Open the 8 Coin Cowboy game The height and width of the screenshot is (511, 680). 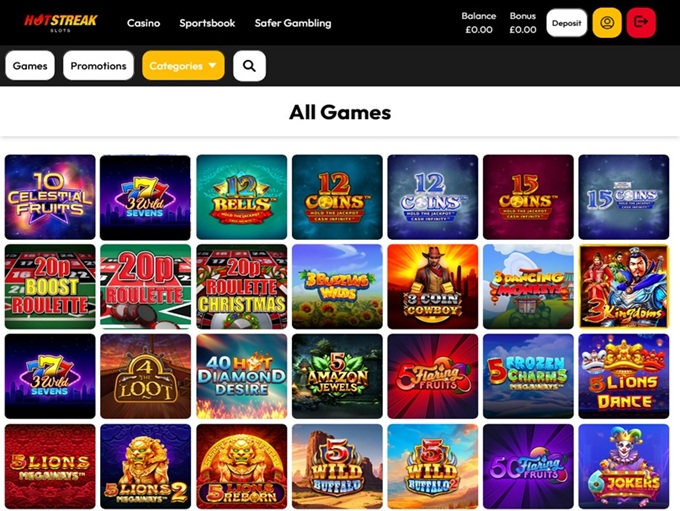click(433, 286)
